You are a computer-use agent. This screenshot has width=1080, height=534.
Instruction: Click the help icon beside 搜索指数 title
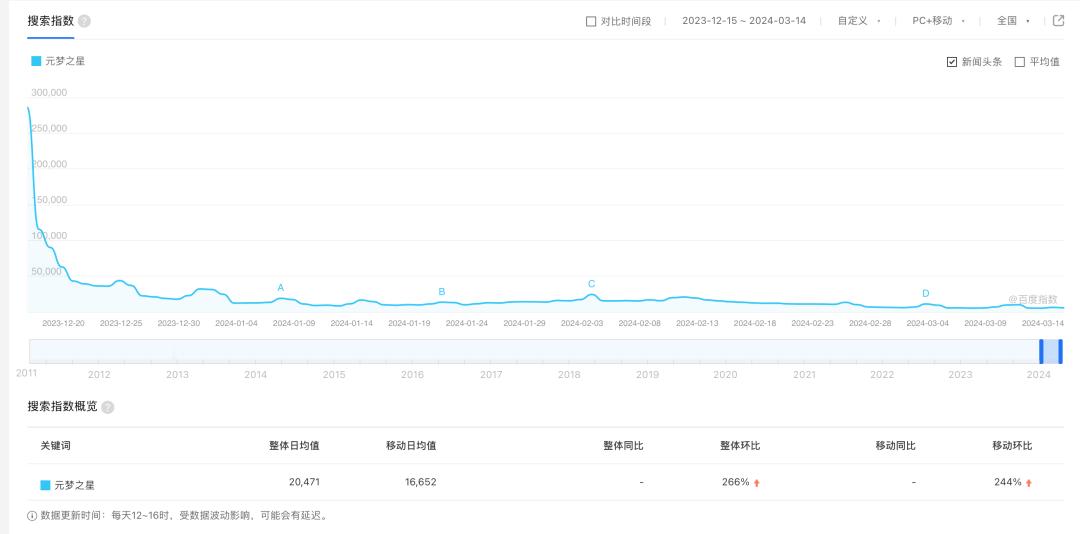click(x=84, y=21)
